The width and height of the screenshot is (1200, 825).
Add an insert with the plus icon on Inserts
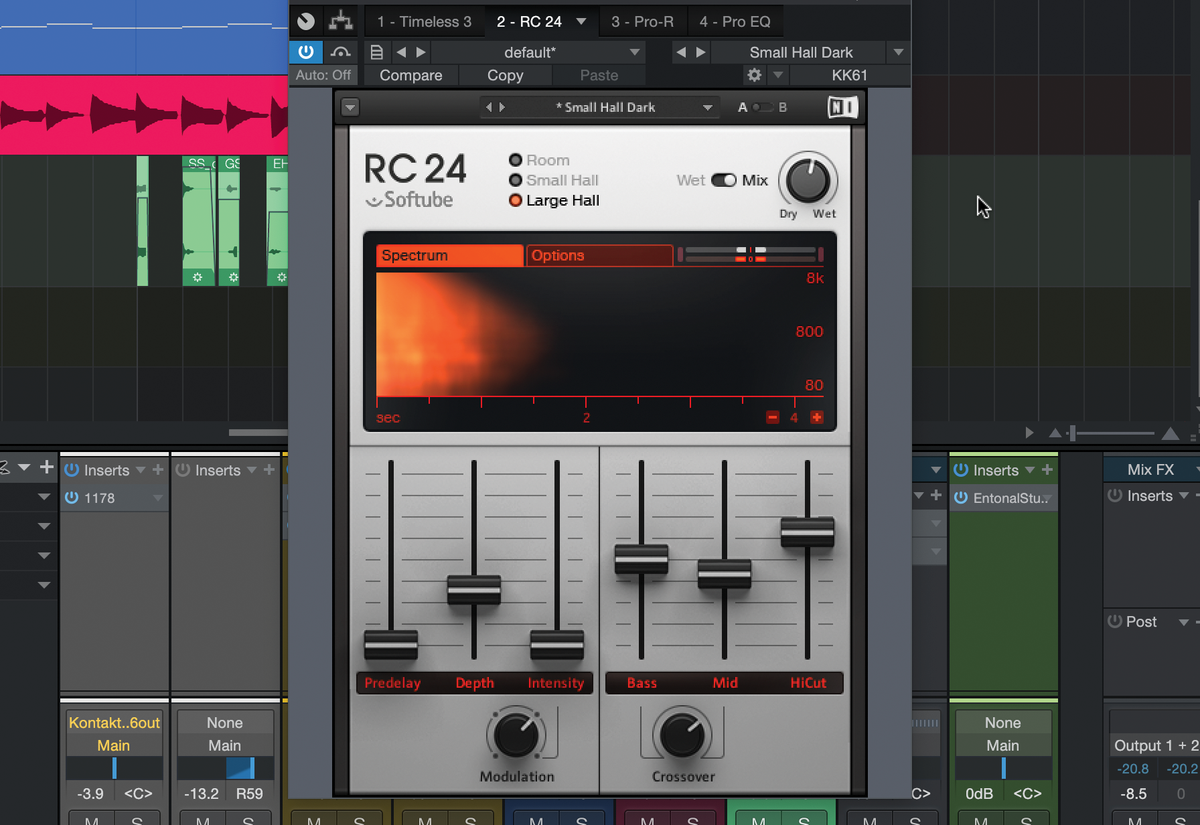[x=1046, y=469]
